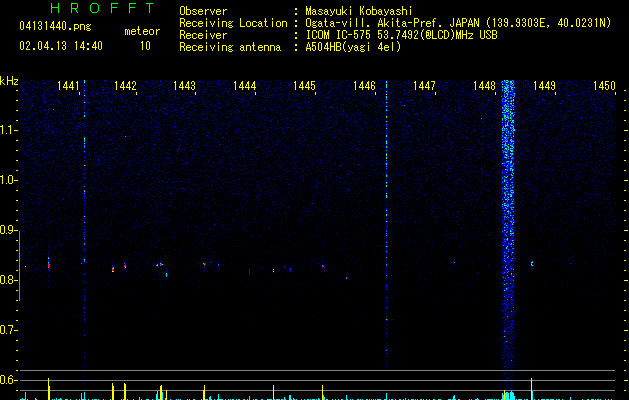Click the 0.7 kHz axis label
This screenshot has width=629, height=400.
pos(8,330)
